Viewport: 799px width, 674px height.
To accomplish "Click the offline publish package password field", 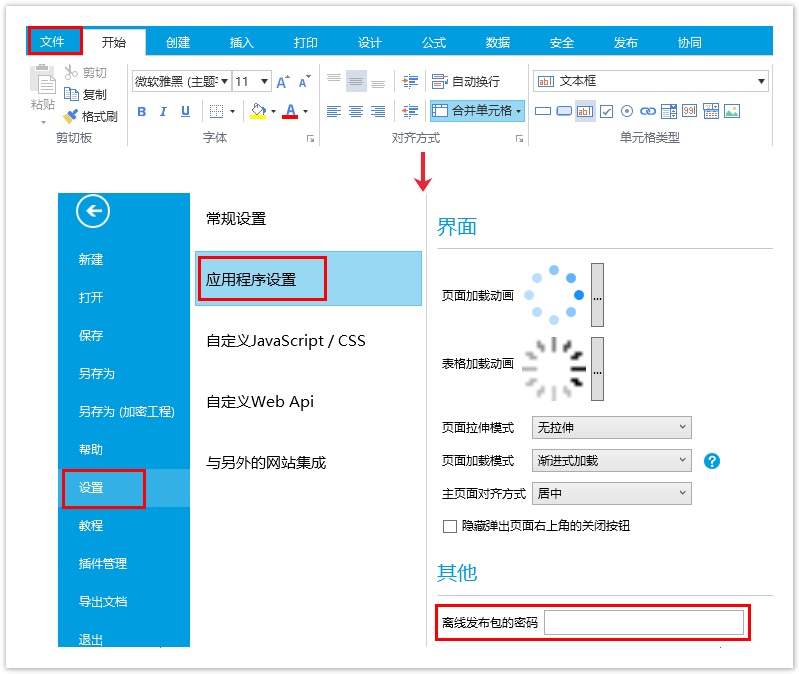I will tap(643, 623).
